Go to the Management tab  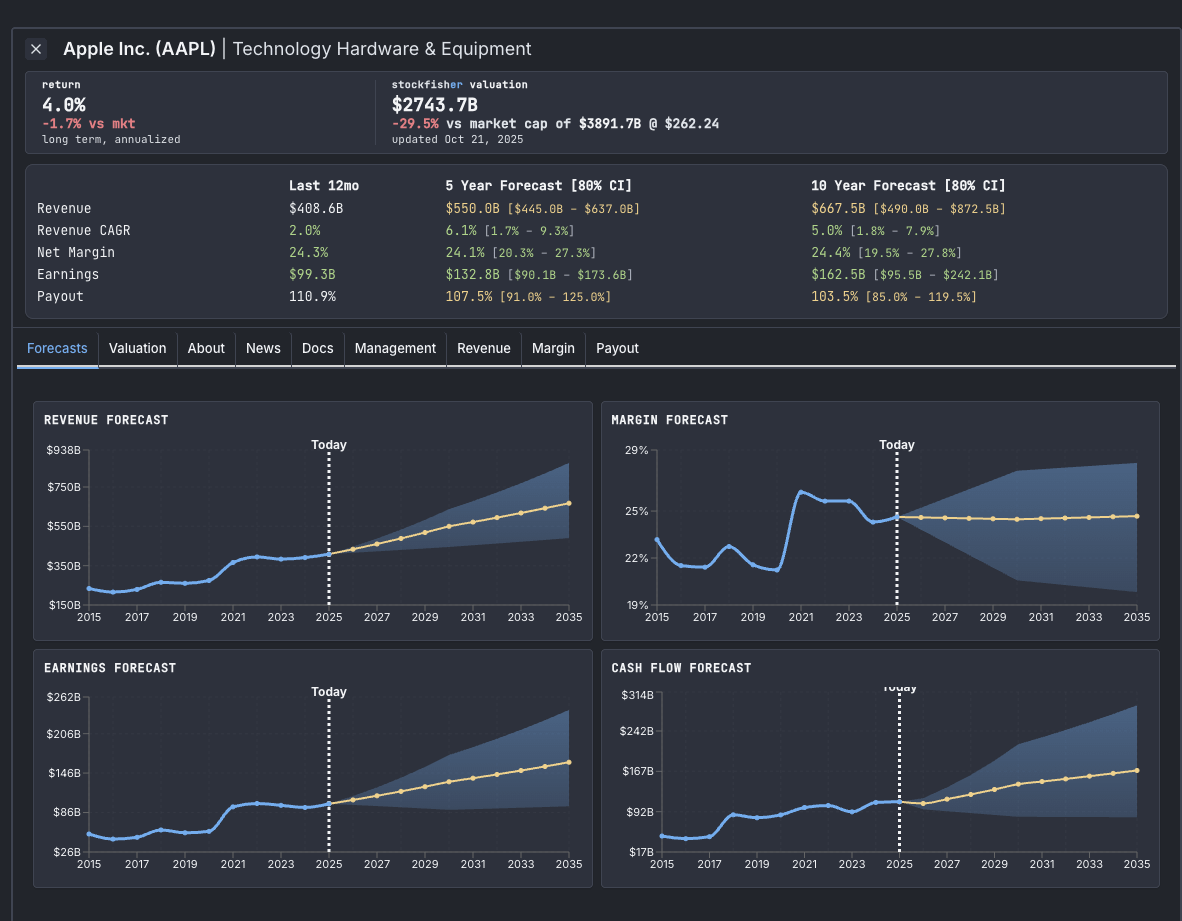[395, 348]
